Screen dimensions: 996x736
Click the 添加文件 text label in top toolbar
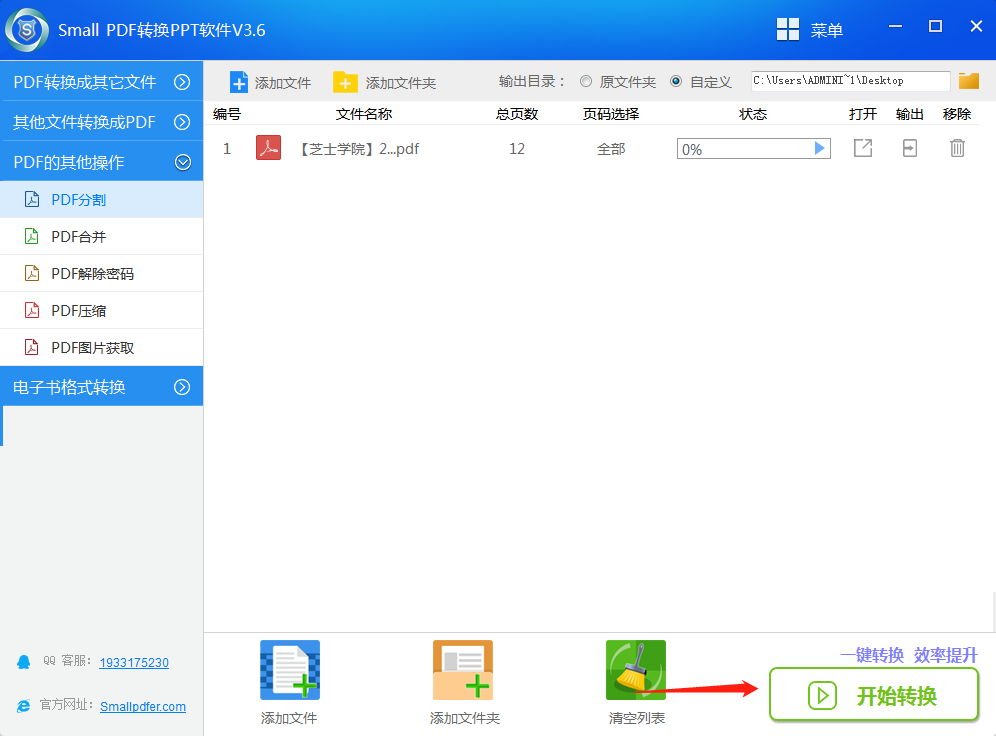283,83
